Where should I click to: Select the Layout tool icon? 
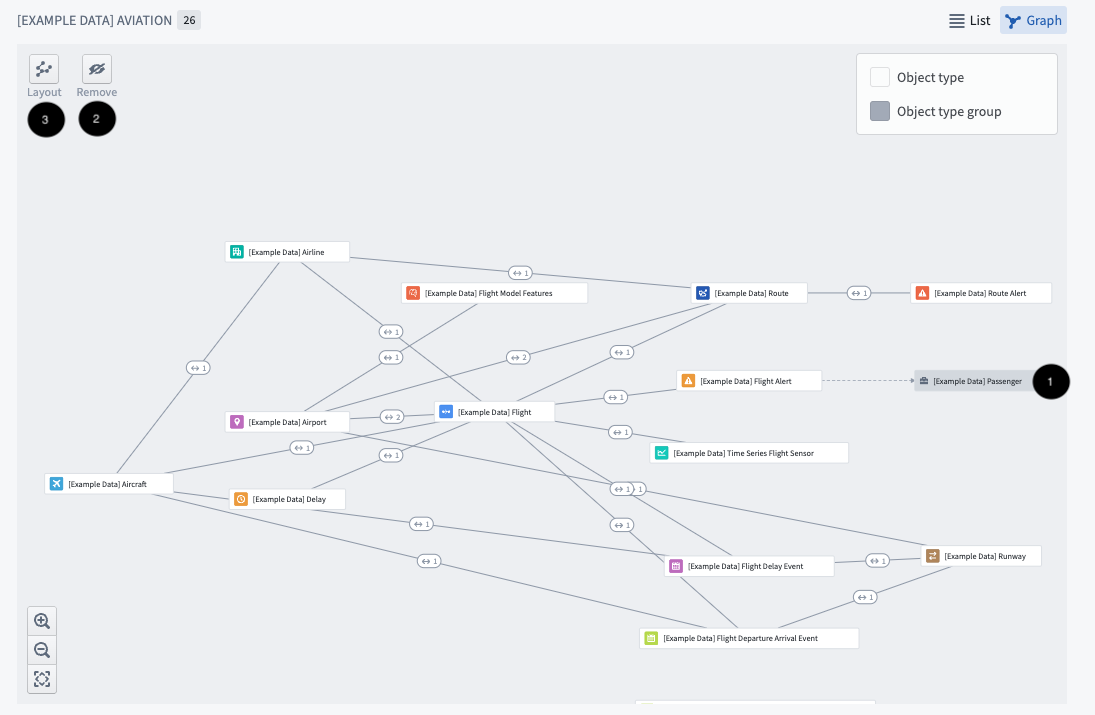[44, 68]
